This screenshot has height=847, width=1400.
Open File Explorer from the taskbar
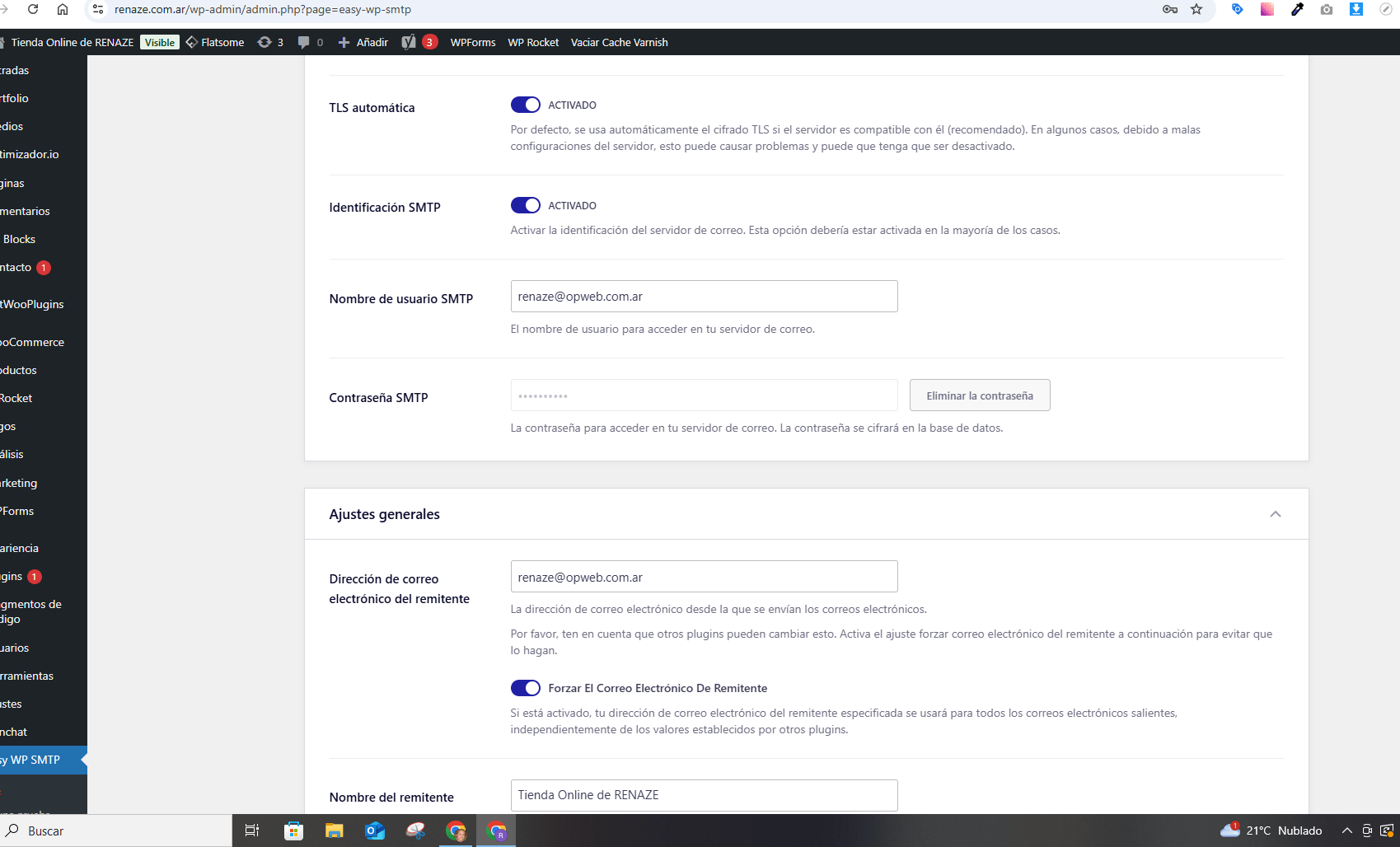[x=334, y=831]
